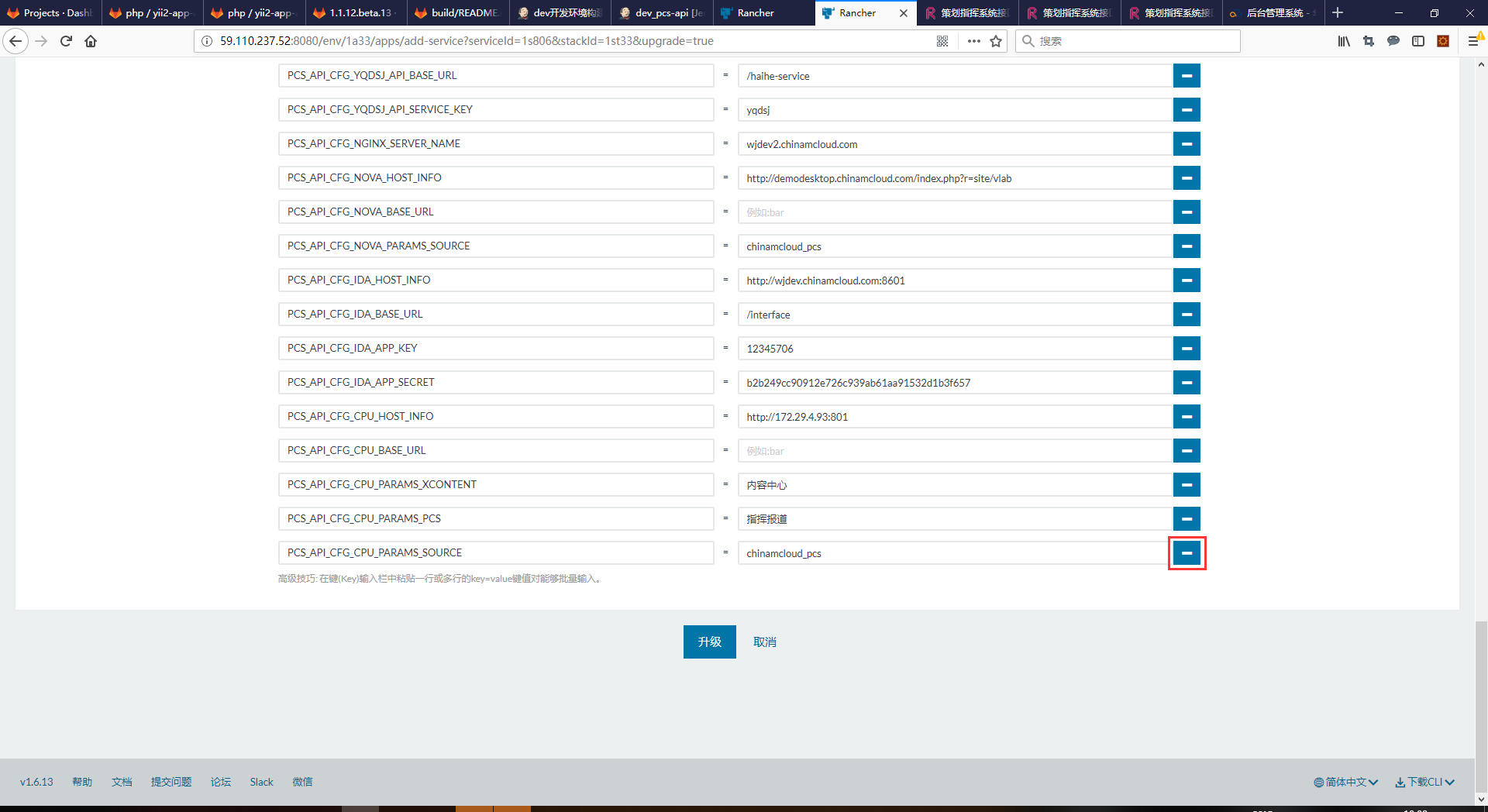Go back to the previous page
The height and width of the screenshot is (812, 1488).
(x=15, y=41)
